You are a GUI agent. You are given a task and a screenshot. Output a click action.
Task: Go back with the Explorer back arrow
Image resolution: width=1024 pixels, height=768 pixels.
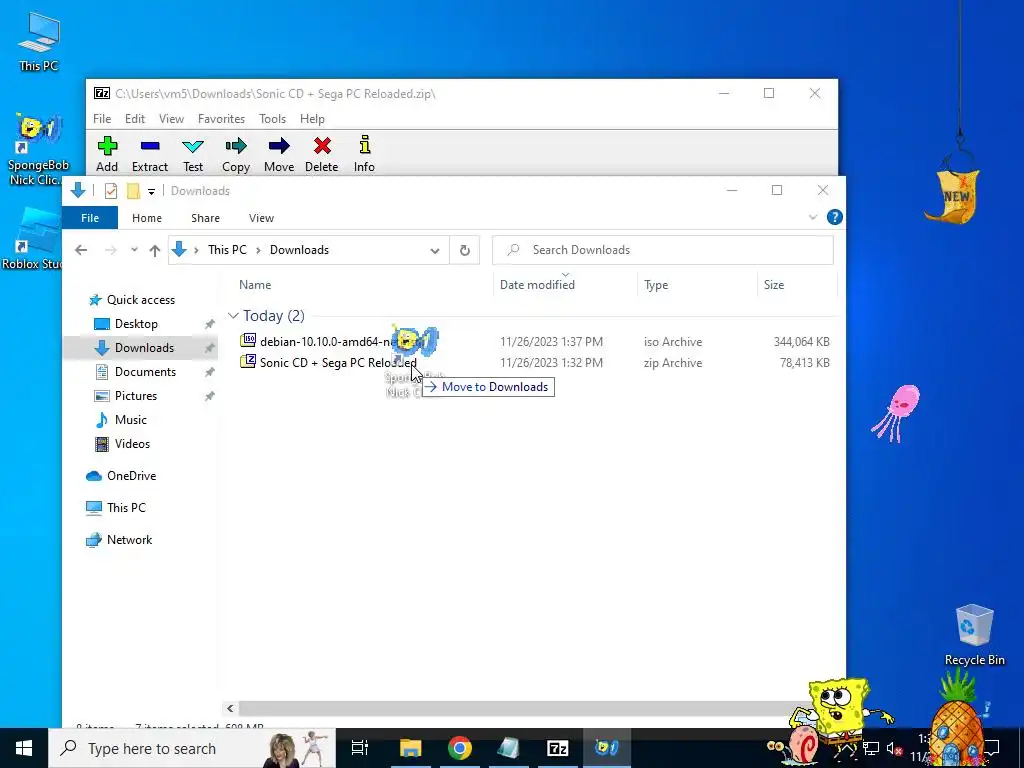81,250
